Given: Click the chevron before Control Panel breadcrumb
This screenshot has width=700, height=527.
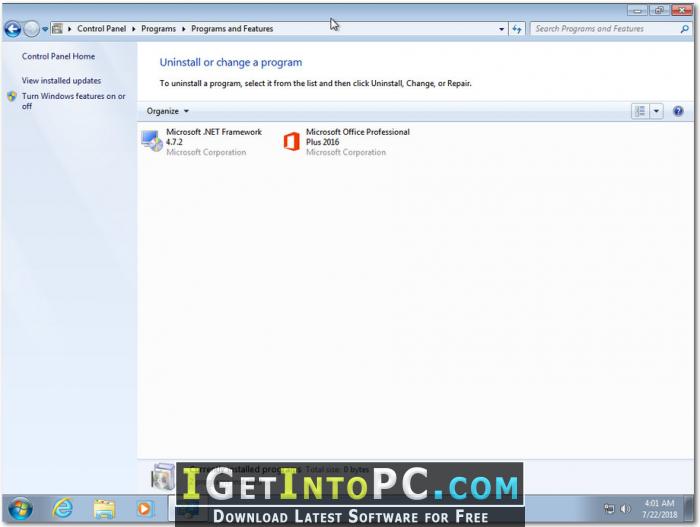Looking at the screenshot, I should [70, 29].
